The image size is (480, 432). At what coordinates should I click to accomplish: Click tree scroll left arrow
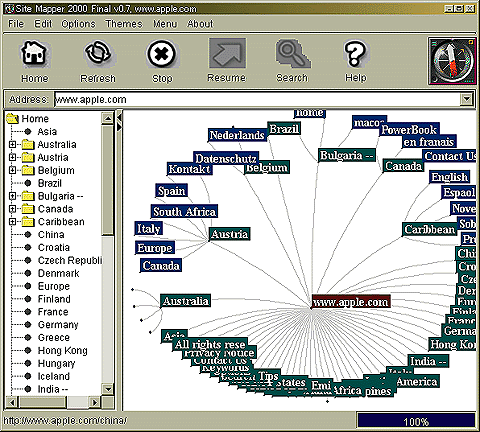pos(13,402)
